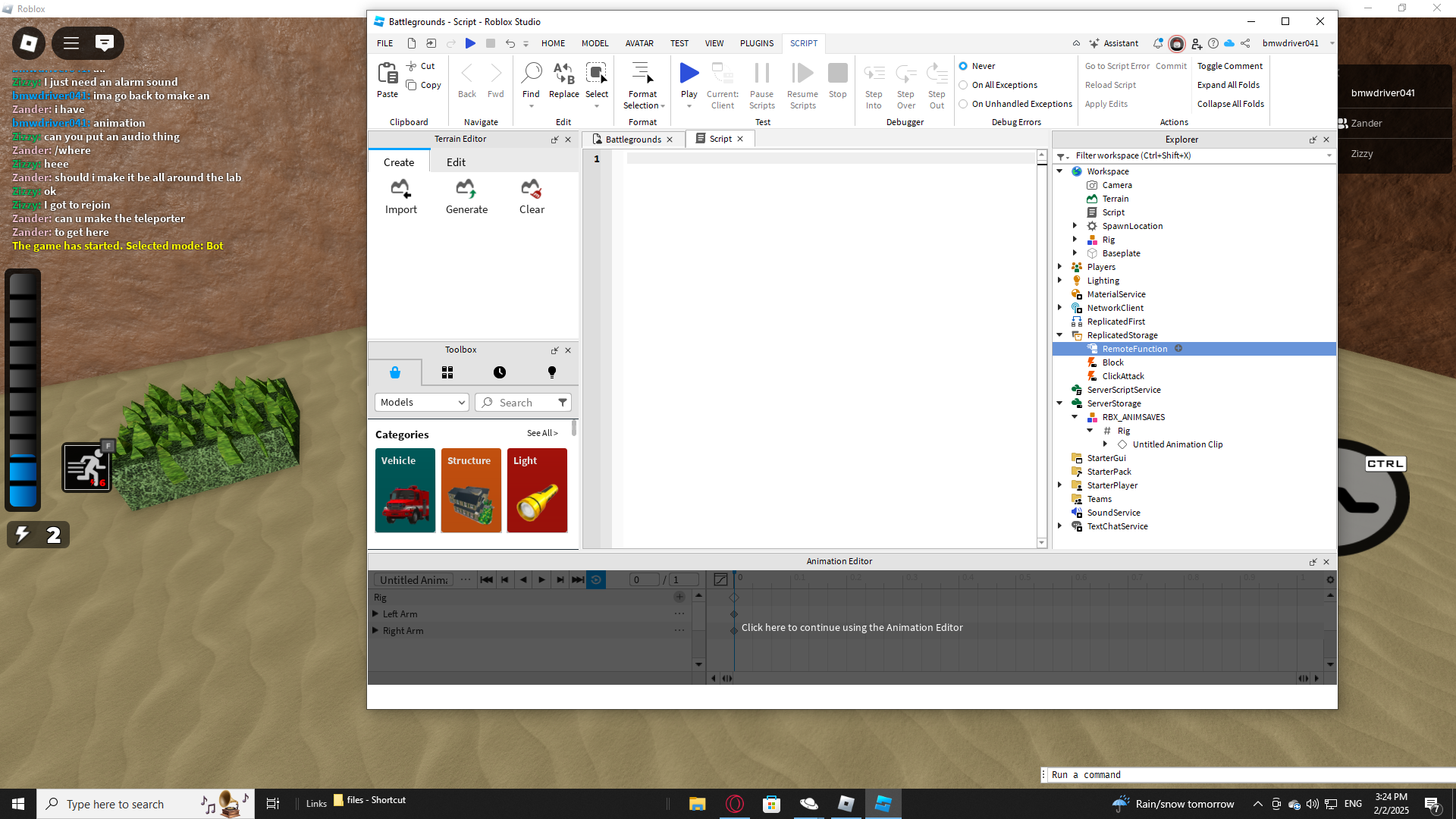Collapse the ReplicatedStorage tree node

tap(1060, 335)
